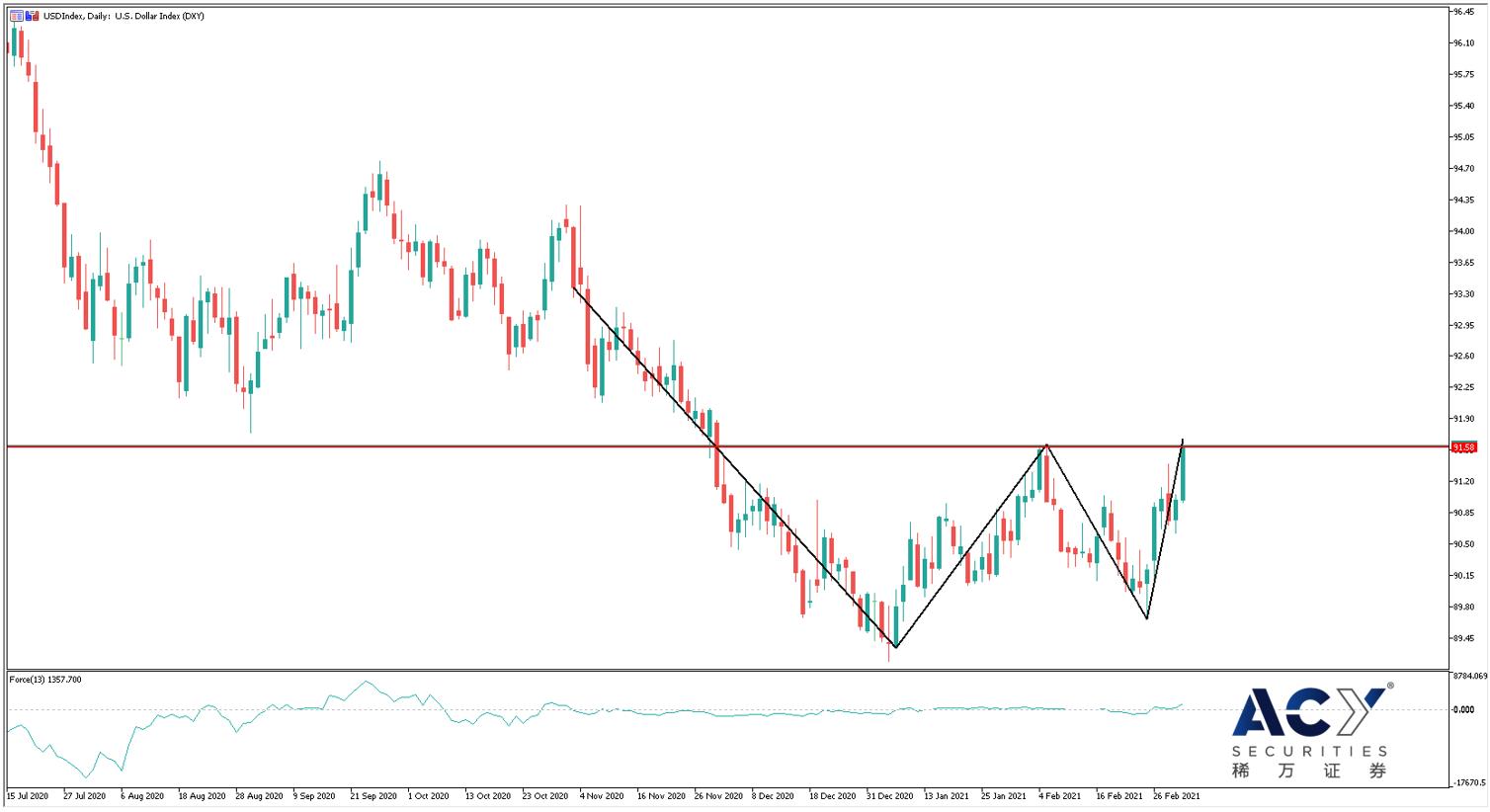Click the 13 Oct 2020 date label
The width and height of the screenshot is (1490, 812).
click(489, 795)
